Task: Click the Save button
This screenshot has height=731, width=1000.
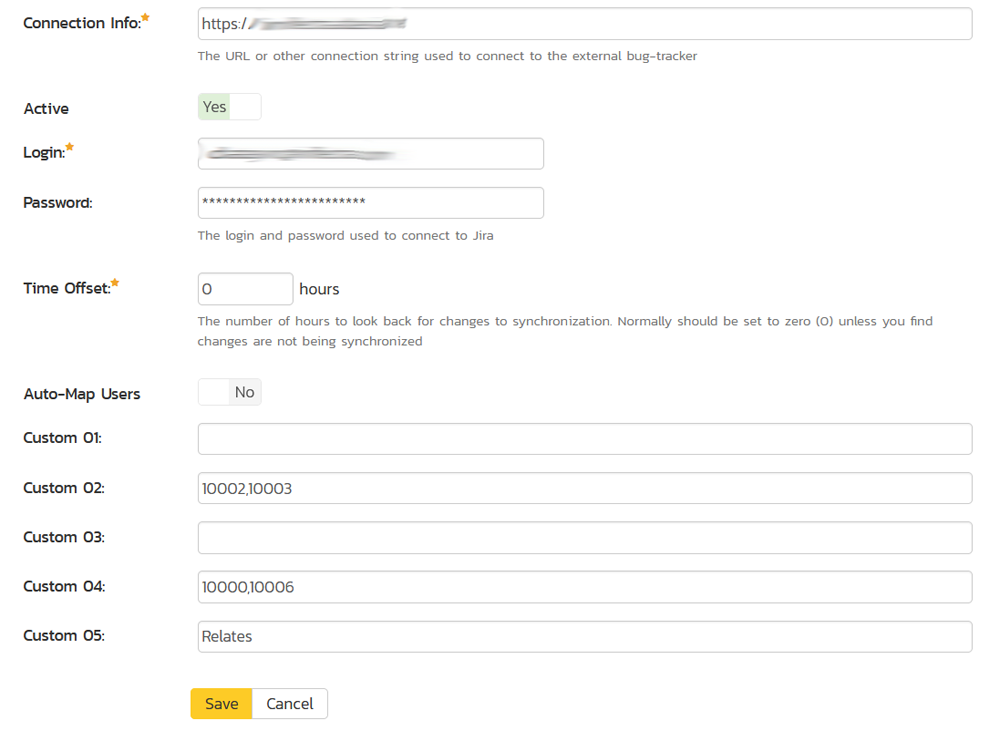Action: 220,703
